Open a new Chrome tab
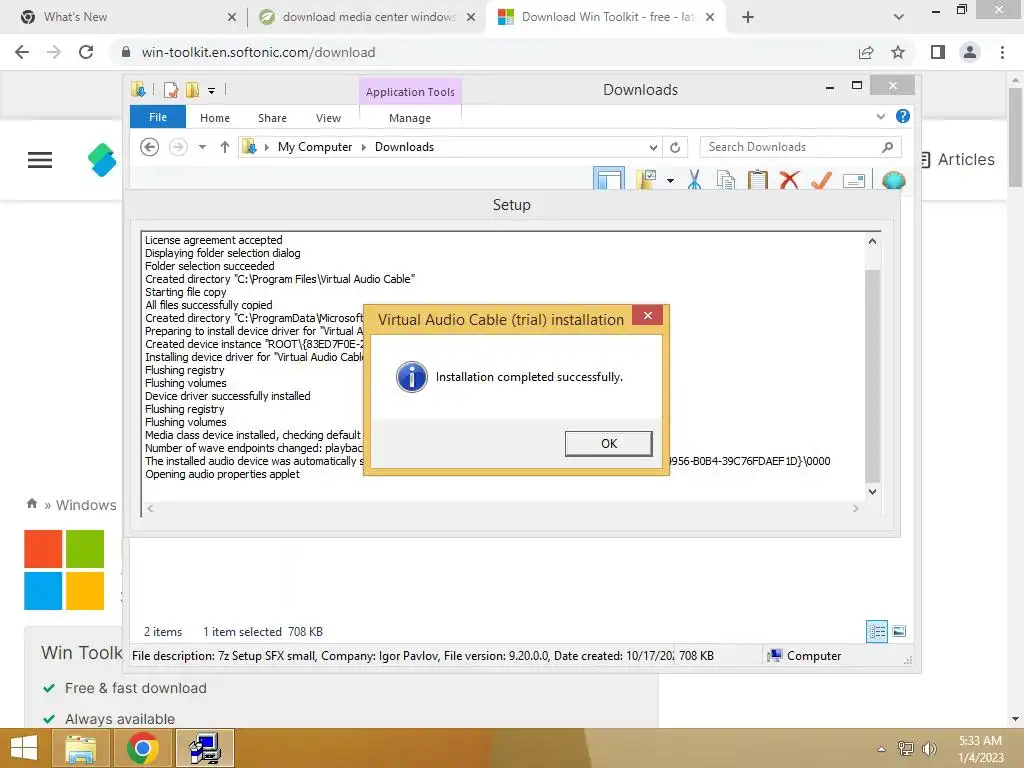Viewport: 1024px width, 768px height. pos(748,17)
